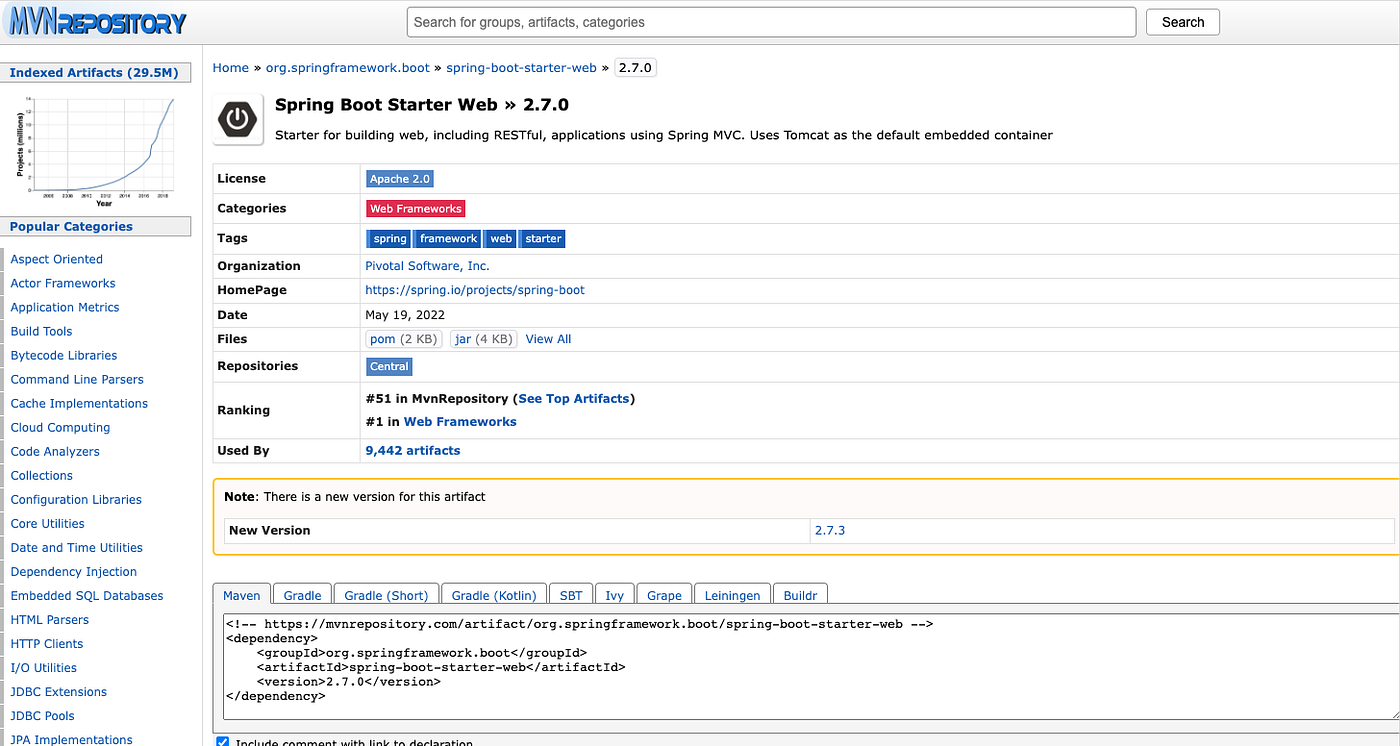This screenshot has height=746, width=1400.
Task: Open Bytecode Libraries category
Action: point(64,355)
